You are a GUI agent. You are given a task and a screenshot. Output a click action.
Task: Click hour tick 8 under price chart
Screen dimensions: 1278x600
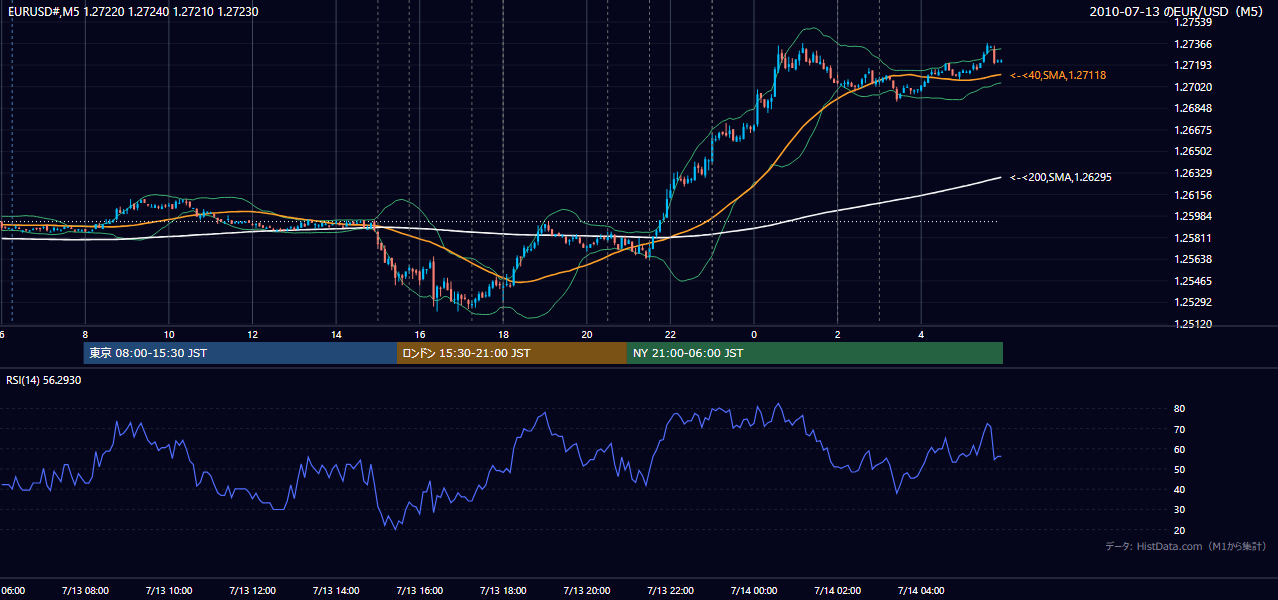pos(85,335)
